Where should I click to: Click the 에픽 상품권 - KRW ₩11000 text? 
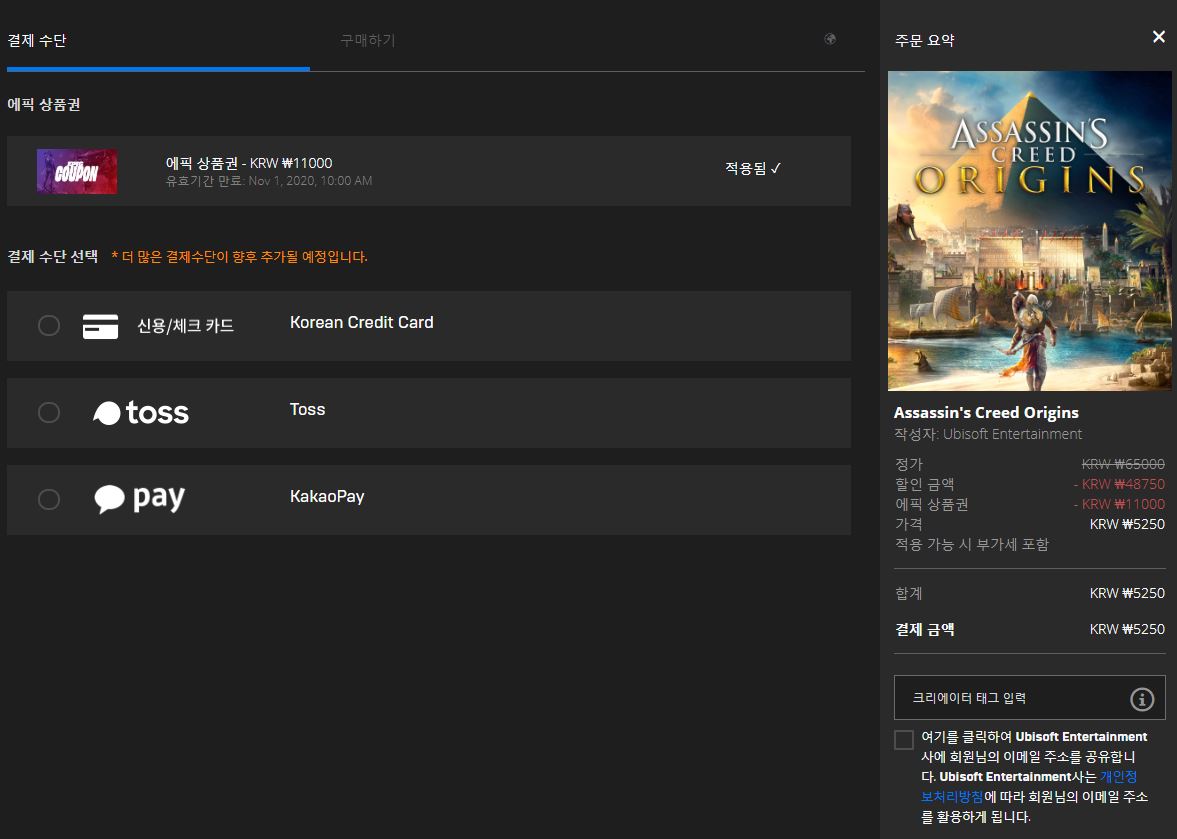(249, 163)
